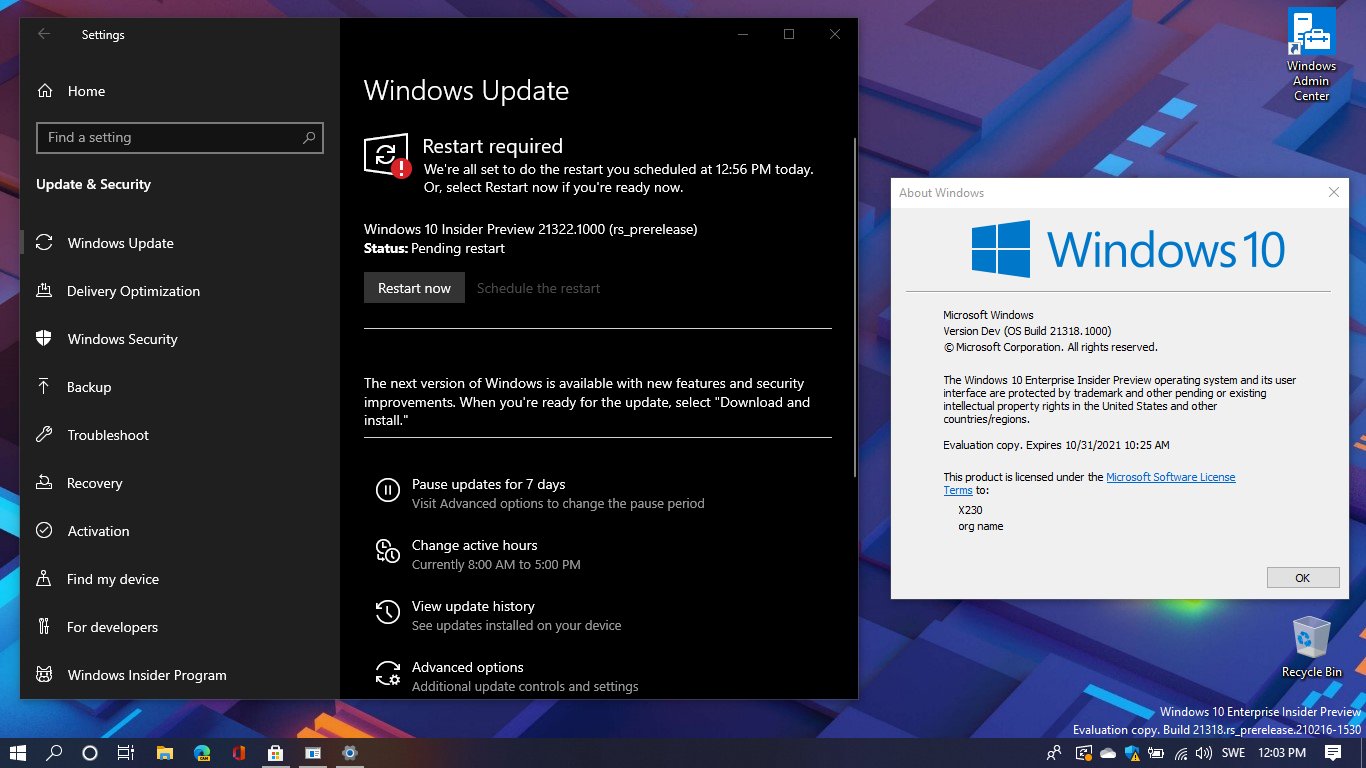Click the Restart now button

click(414, 288)
